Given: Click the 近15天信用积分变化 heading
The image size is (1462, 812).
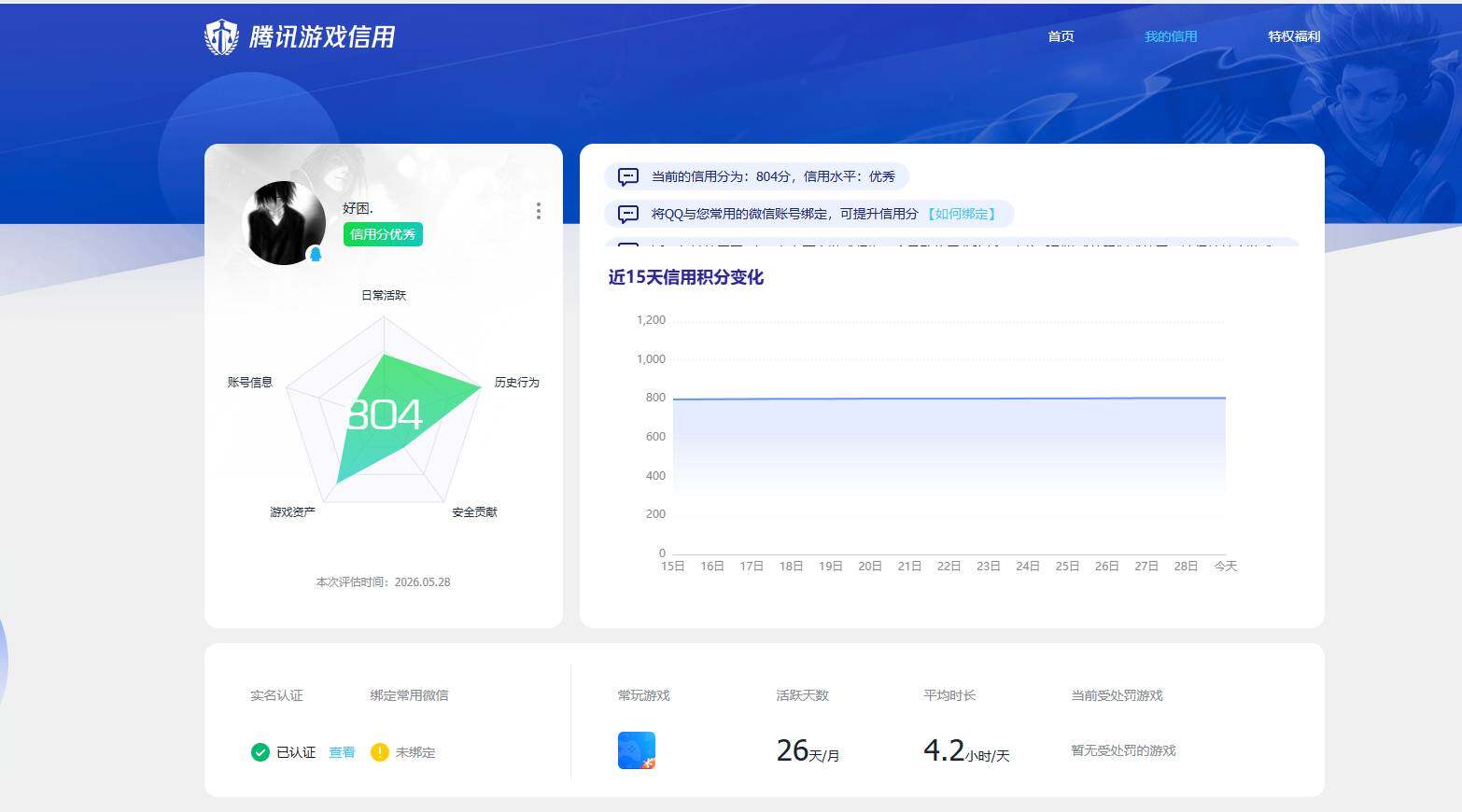Looking at the screenshot, I should [686, 277].
